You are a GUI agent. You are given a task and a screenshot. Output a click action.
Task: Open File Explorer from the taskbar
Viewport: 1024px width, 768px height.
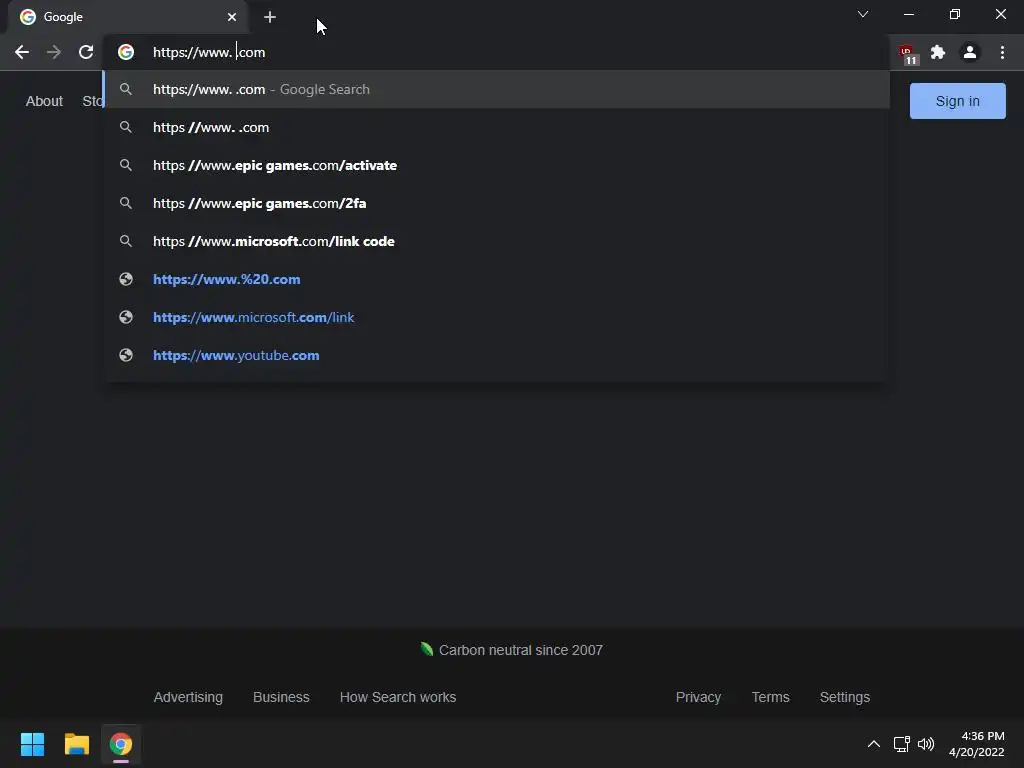76,744
